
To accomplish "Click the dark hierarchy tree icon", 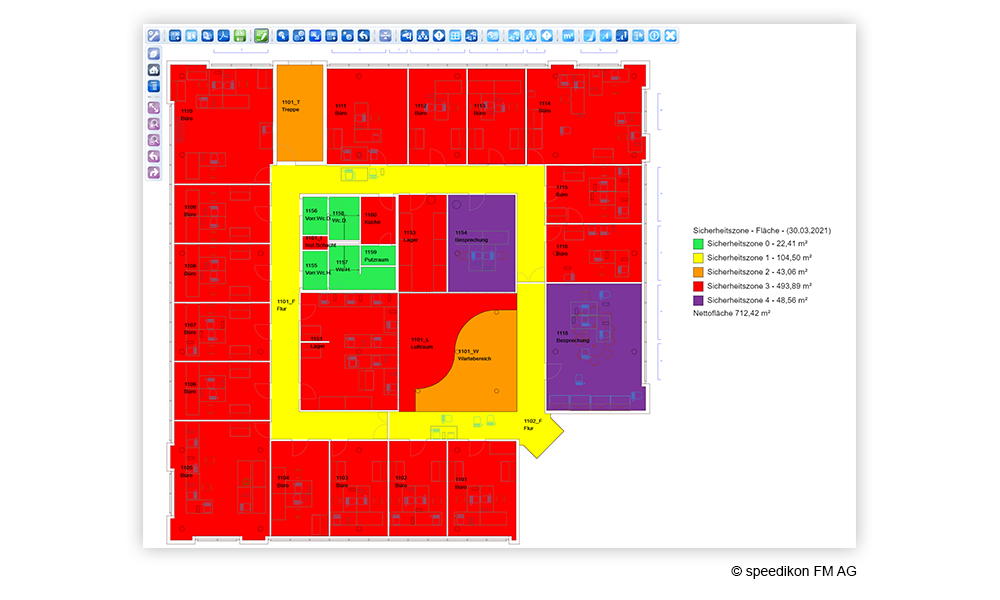I will [423, 36].
